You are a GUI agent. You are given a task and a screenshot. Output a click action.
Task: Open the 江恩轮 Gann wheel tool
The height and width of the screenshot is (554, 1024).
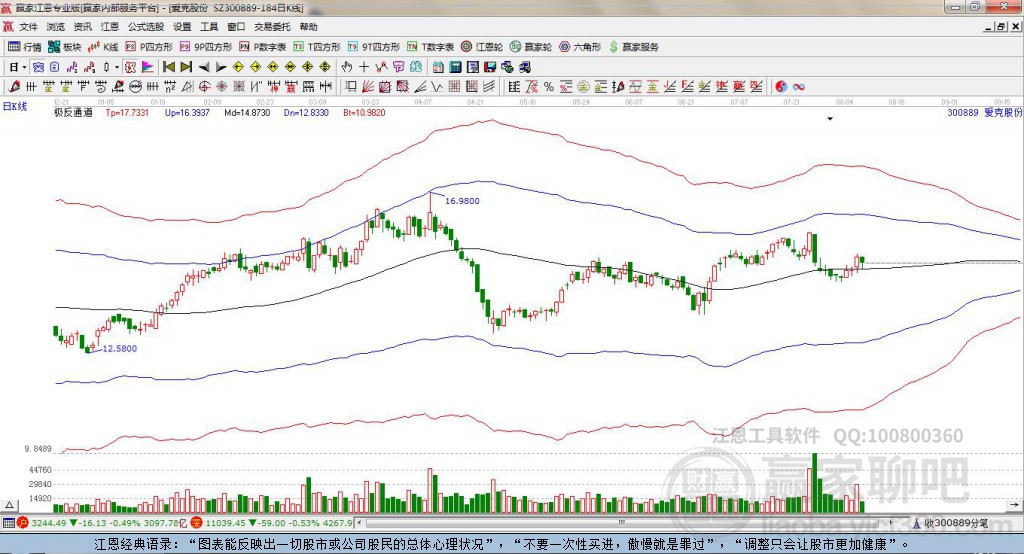coord(482,47)
